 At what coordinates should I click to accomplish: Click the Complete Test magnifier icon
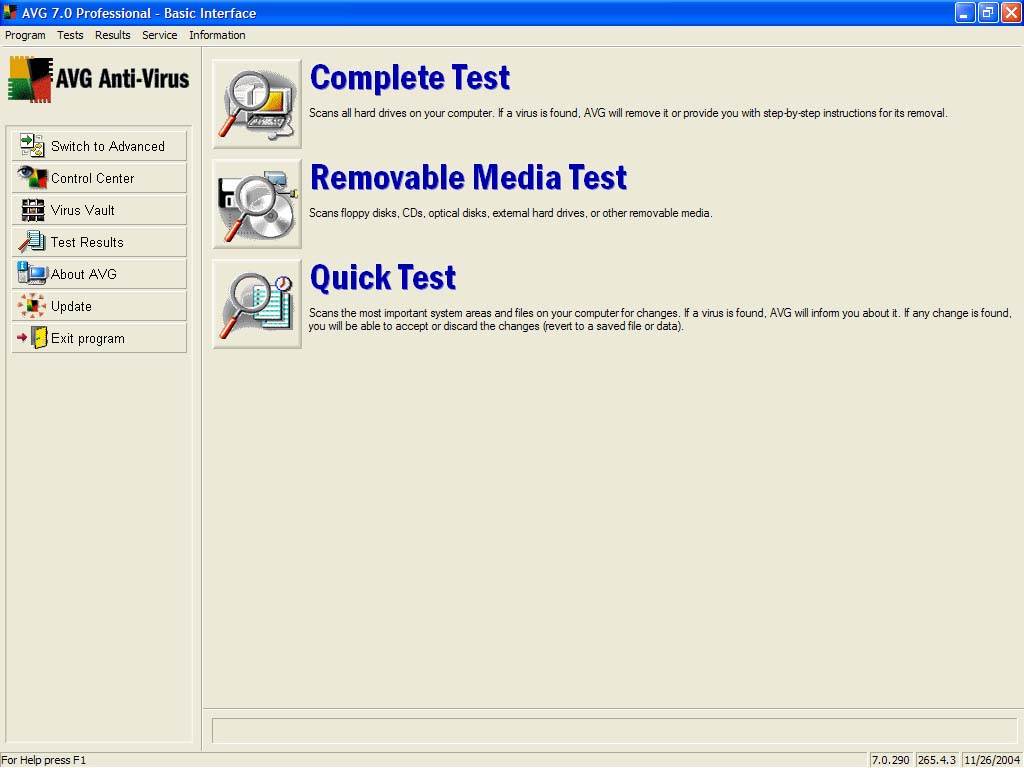[257, 104]
